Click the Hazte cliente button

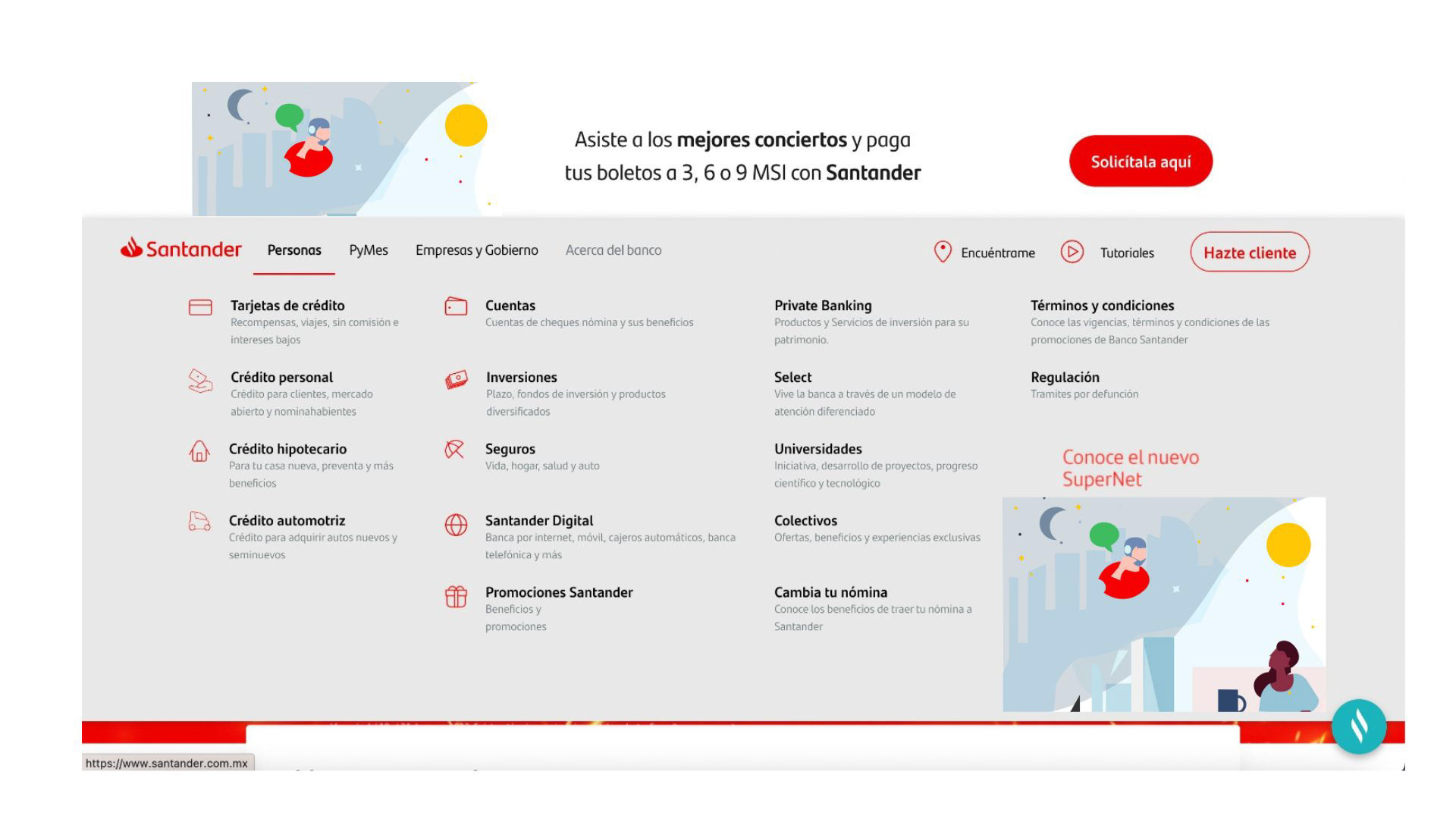pos(1250,252)
